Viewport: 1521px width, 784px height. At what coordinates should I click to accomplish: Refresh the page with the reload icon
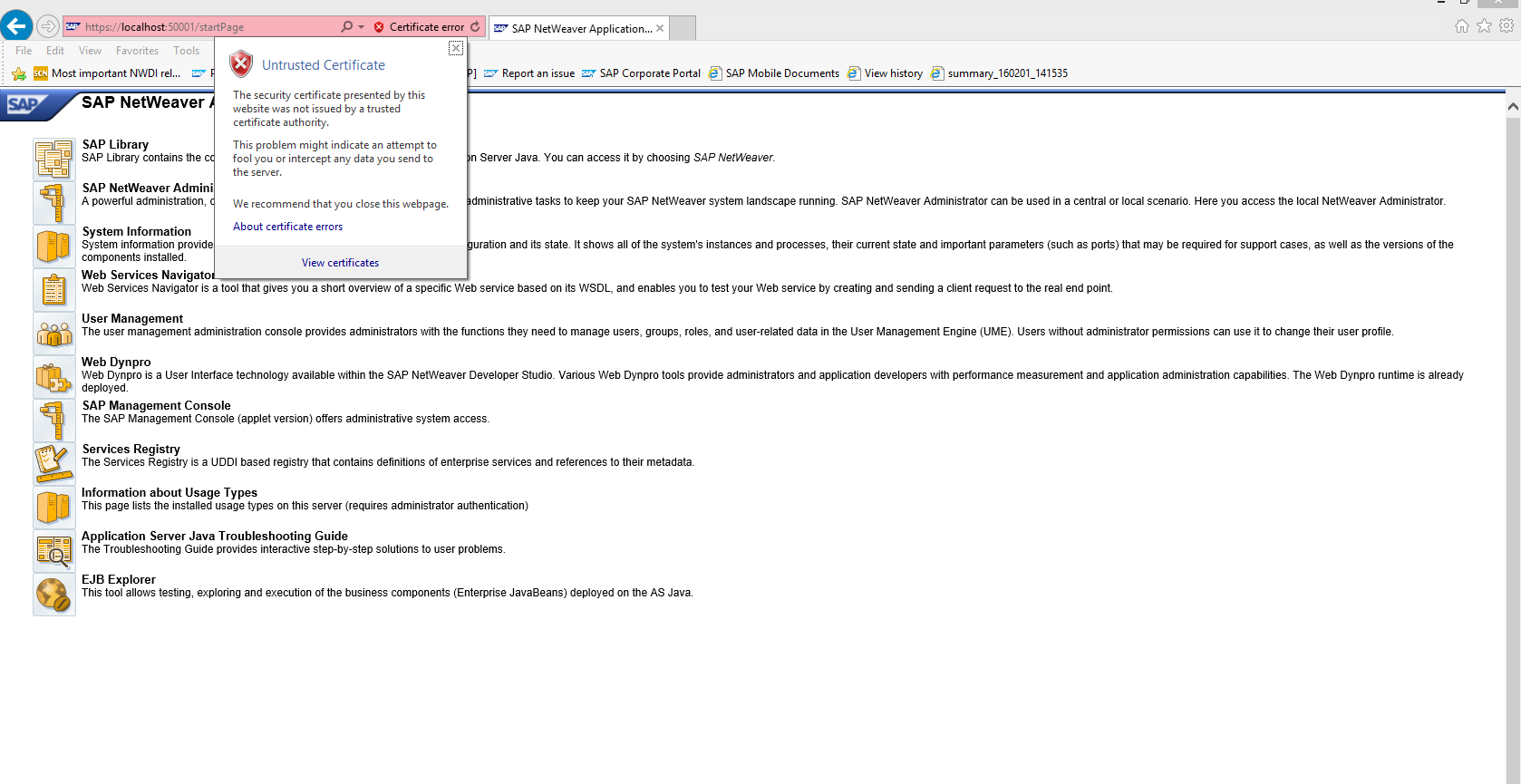pos(475,27)
